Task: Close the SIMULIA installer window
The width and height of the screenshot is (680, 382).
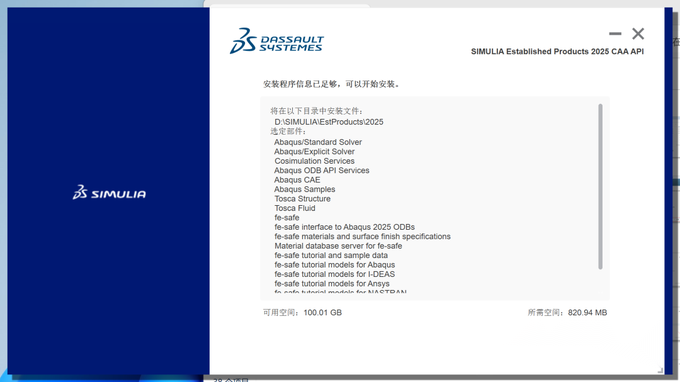Action: pos(638,33)
